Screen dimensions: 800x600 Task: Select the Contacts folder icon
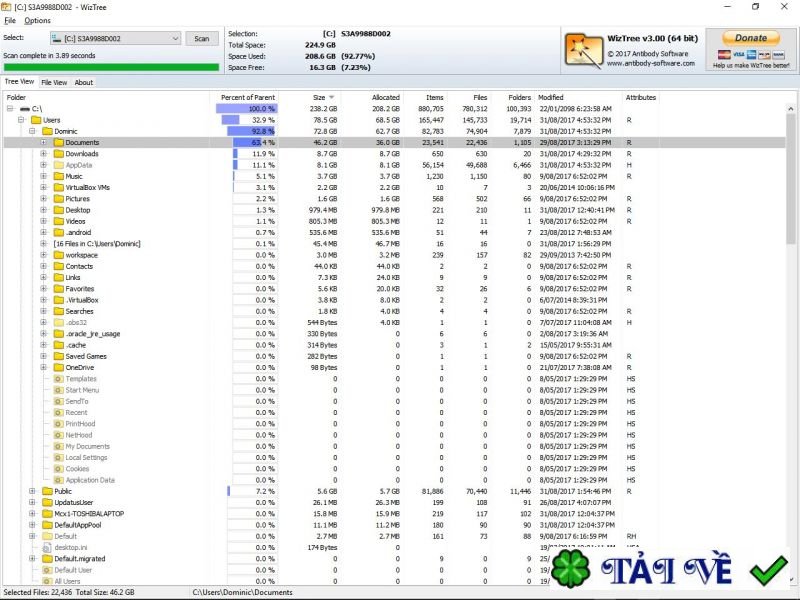coord(58,266)
